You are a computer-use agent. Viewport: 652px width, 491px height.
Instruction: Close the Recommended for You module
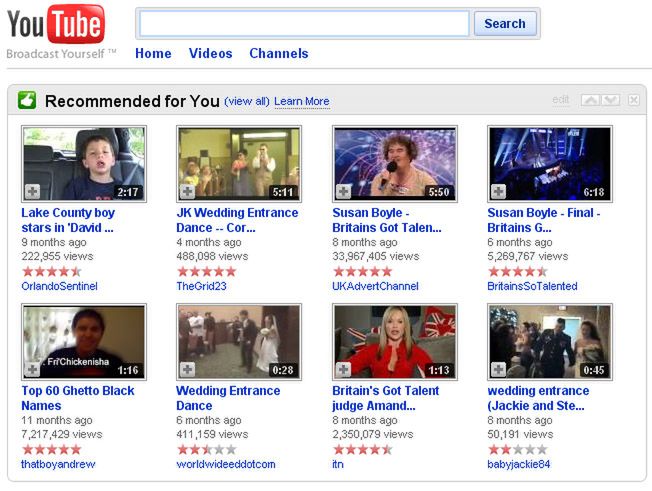[634, 100]
